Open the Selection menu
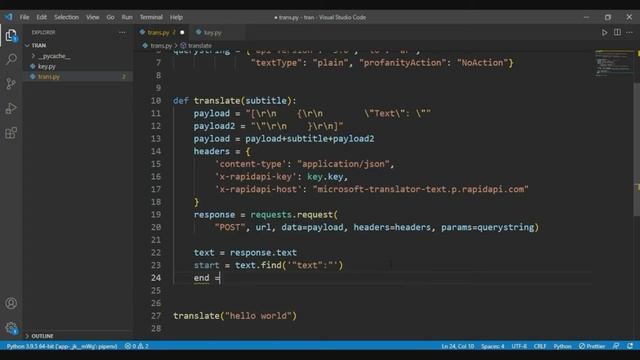 click(66, 17)
